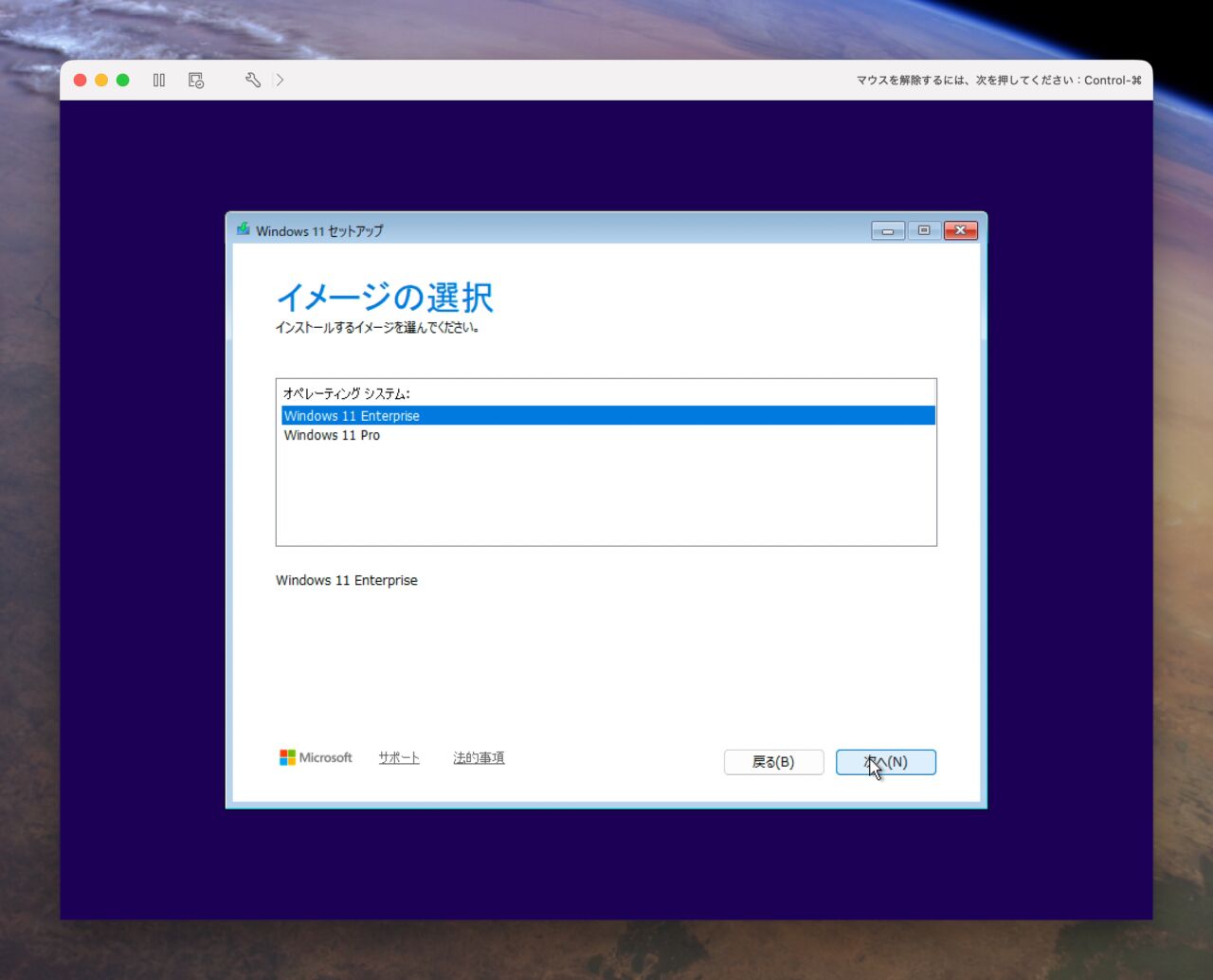
Task: Enter full screen using green button
Action: 122,81
